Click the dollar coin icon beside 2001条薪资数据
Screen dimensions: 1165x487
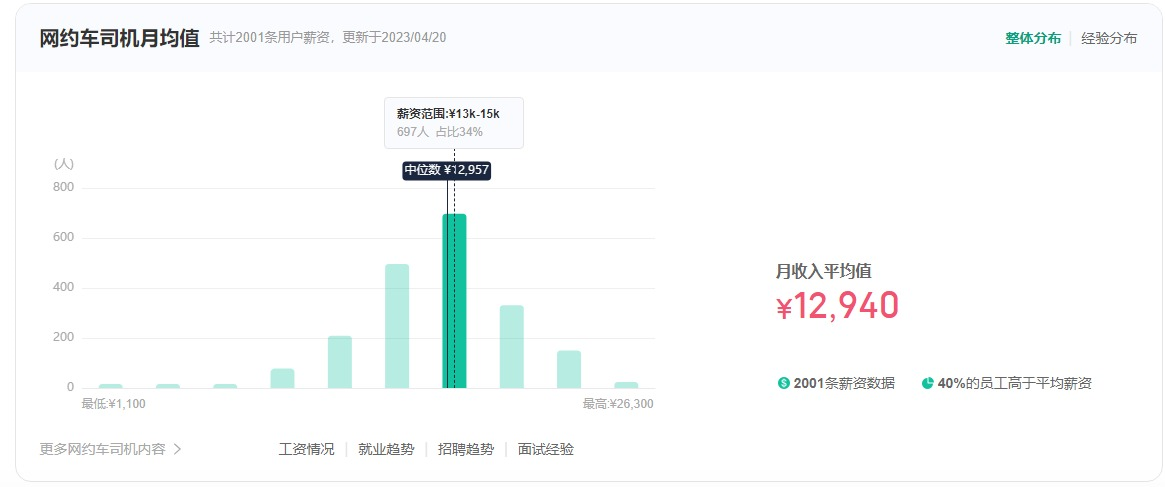point(783,383)
